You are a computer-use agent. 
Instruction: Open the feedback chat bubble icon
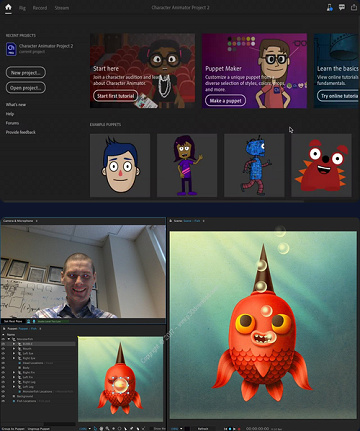(342, 7)
